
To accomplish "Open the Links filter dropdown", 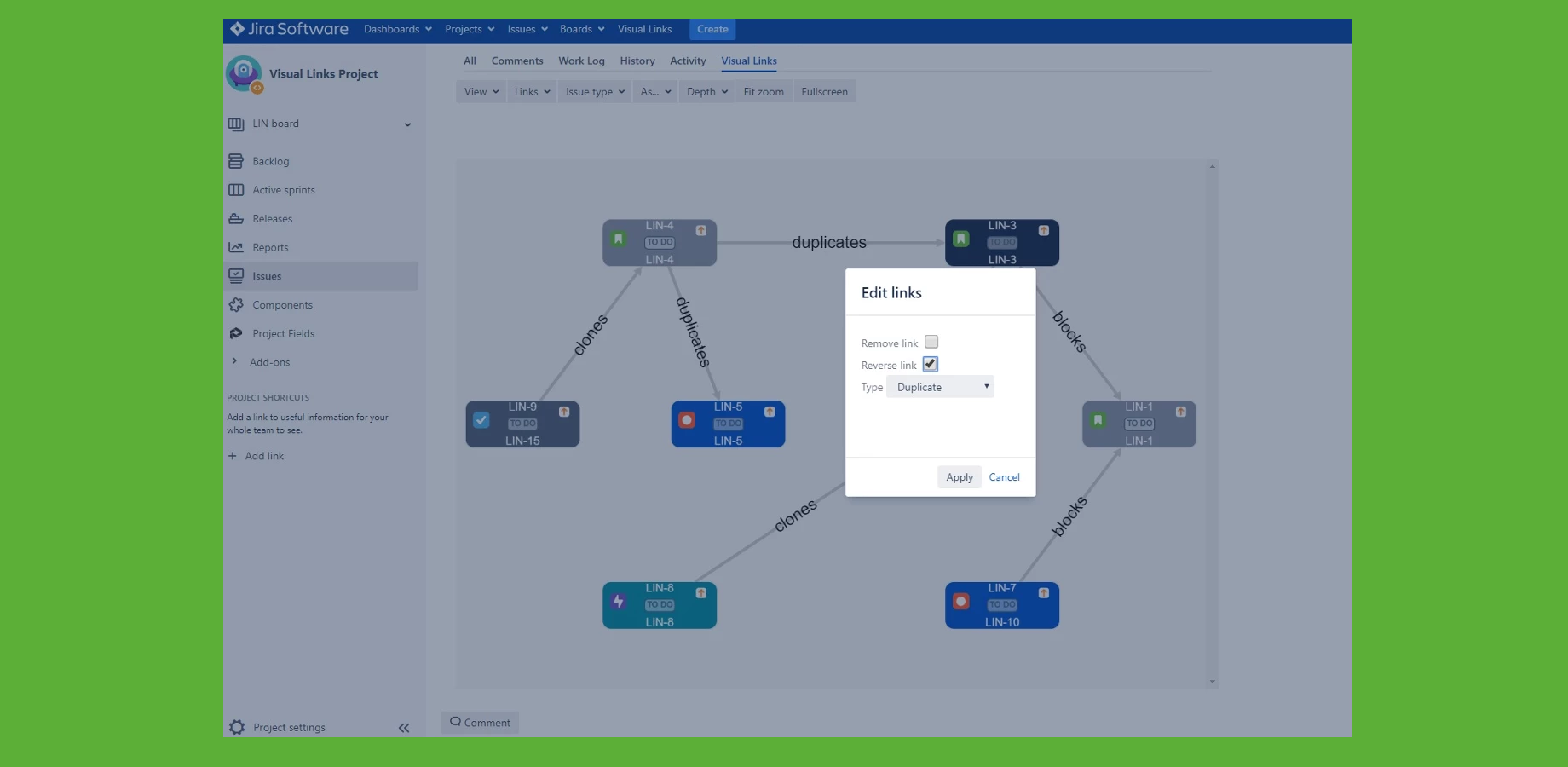I will coord(533,92).
